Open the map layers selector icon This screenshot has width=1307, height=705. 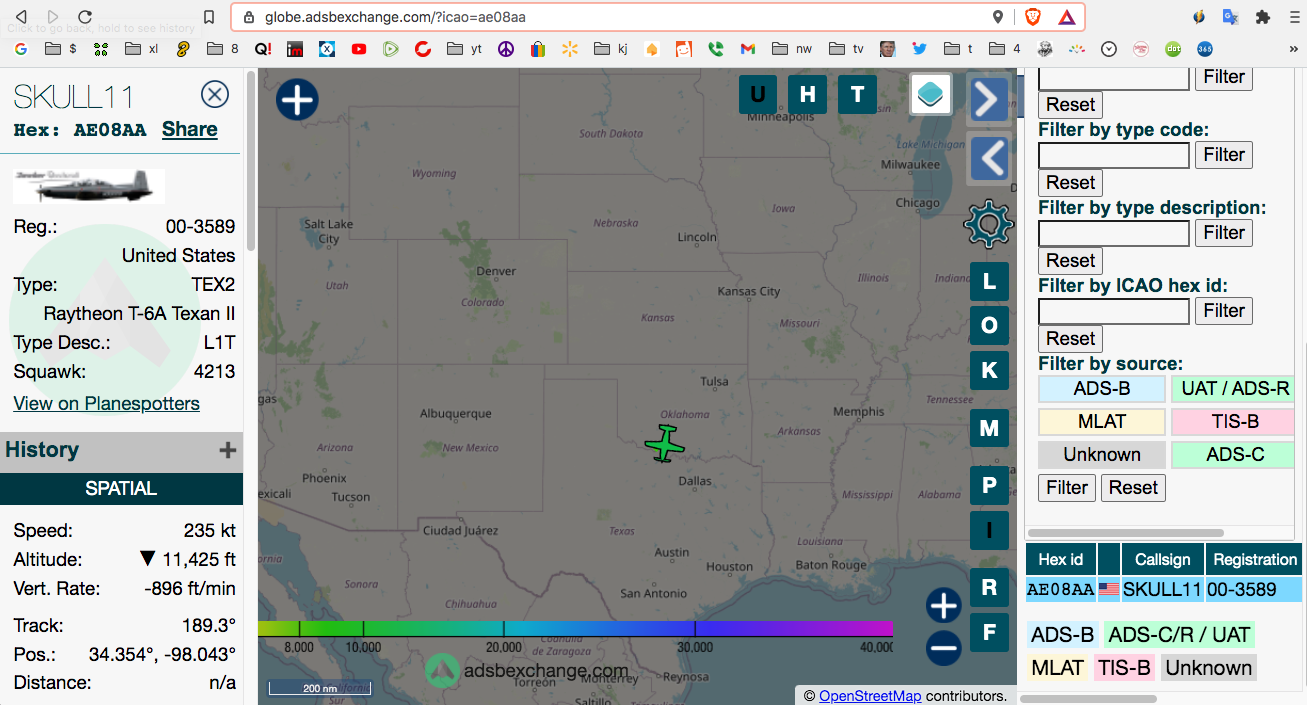coord(930,95)
